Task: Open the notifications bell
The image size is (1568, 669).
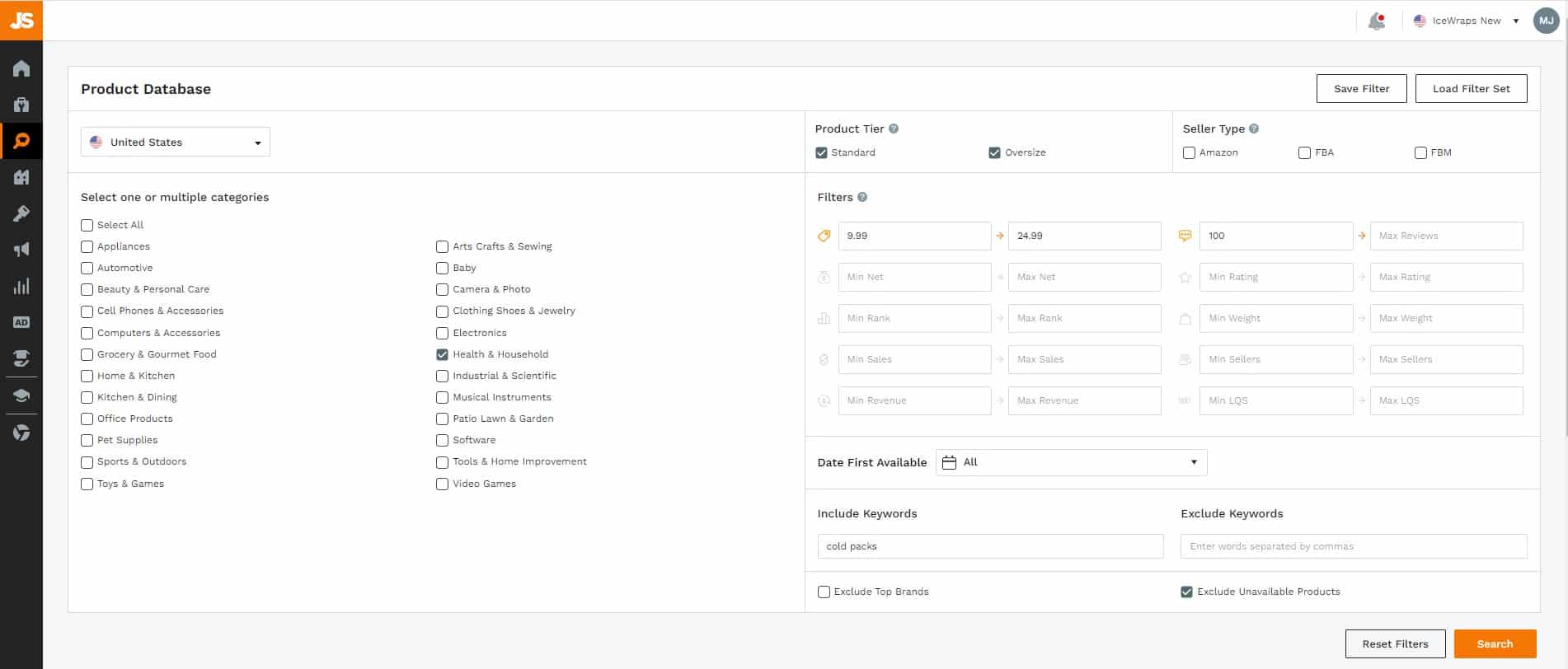Action: tap(1376, 21)
